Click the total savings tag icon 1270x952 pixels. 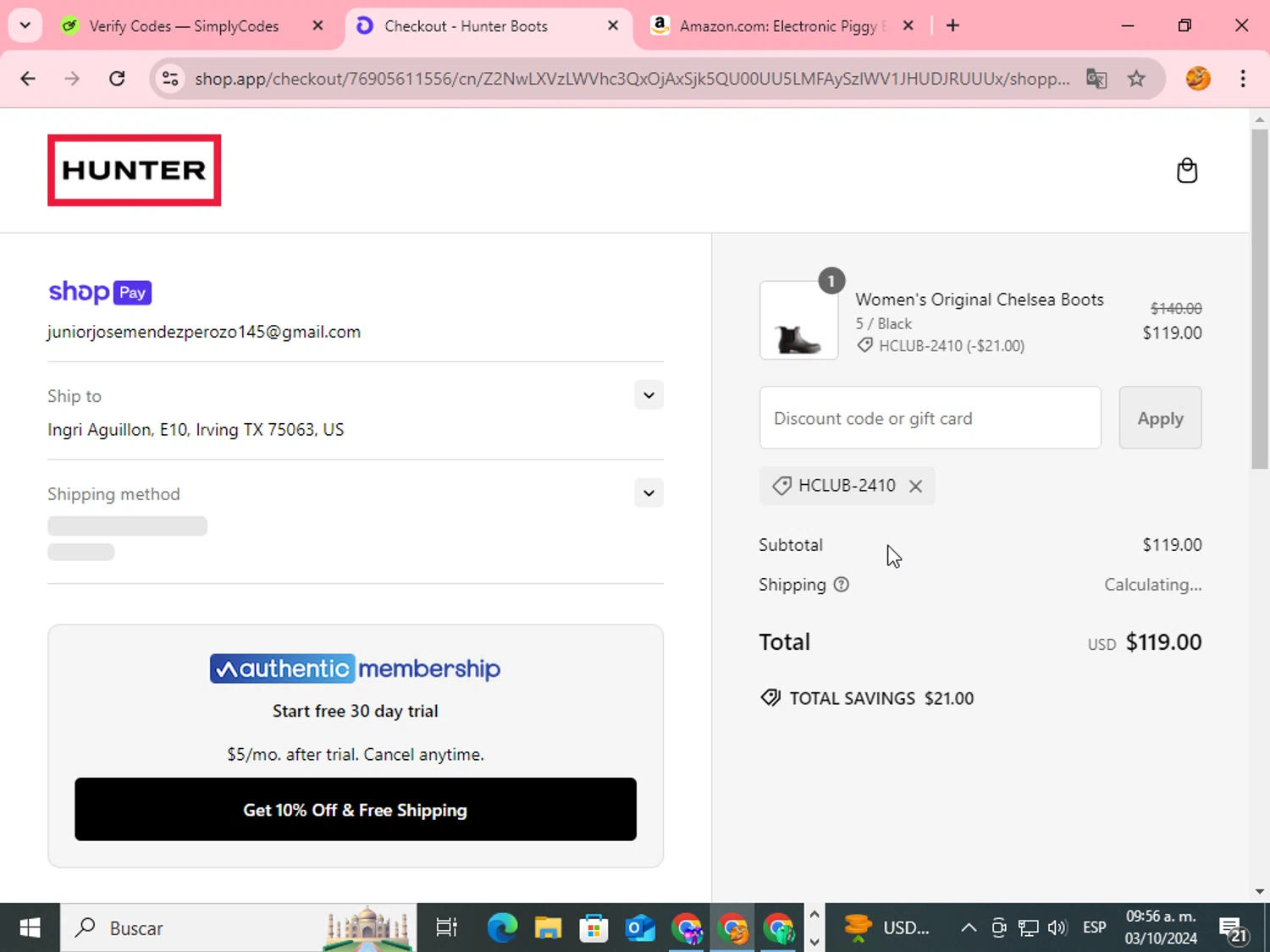[x=770, y=698]
